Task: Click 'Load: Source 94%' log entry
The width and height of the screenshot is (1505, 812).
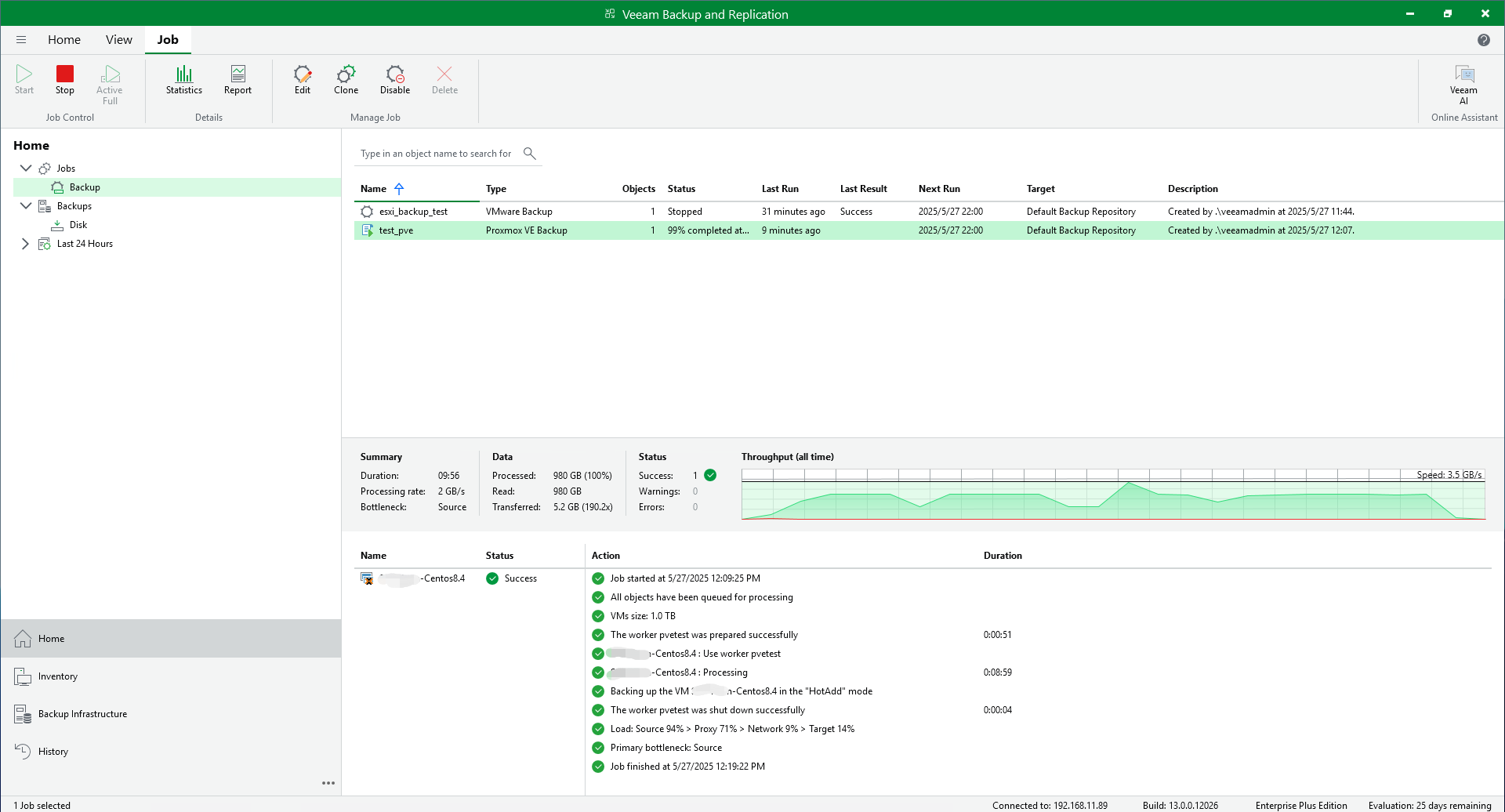Action: pos(732,729)
